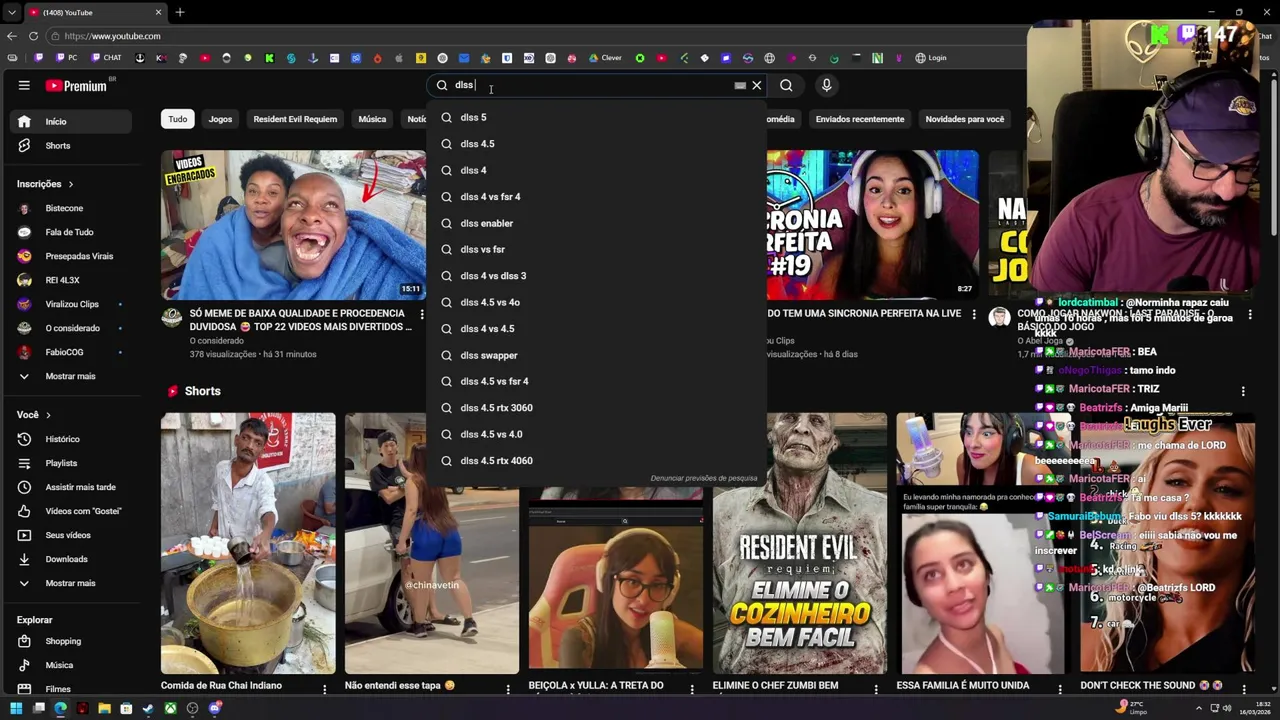Viewport: 1280px width, 720px height.
Task: Start voice search with microphone icon
Action: tap(826, 85)
